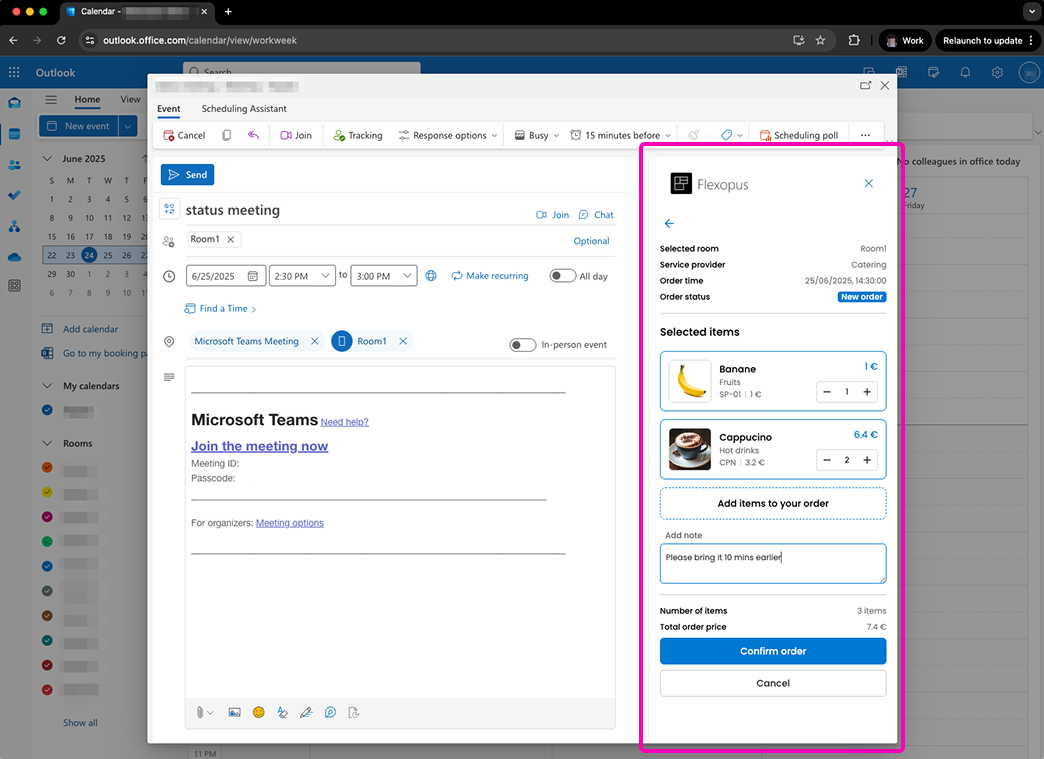The image size is (1044, 759).
Task: Increase Banane quantity with plus
Action: (867, 391)
